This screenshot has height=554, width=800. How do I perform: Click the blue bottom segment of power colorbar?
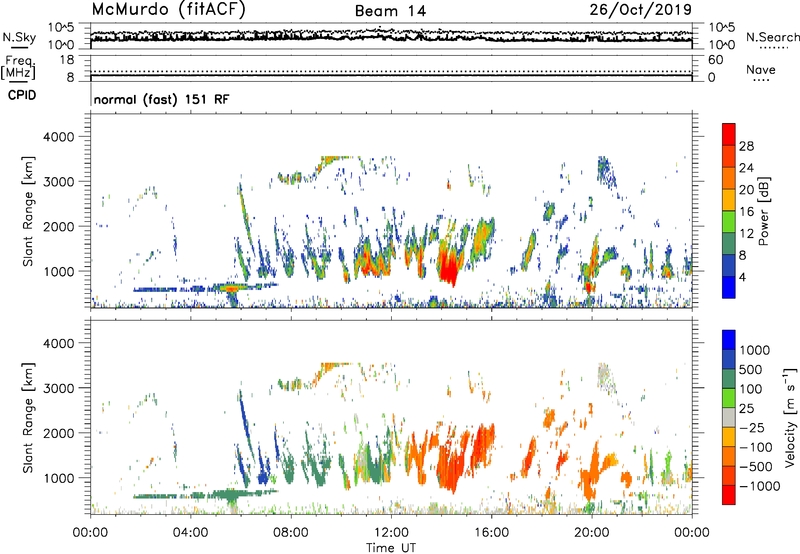pos(729,287)
